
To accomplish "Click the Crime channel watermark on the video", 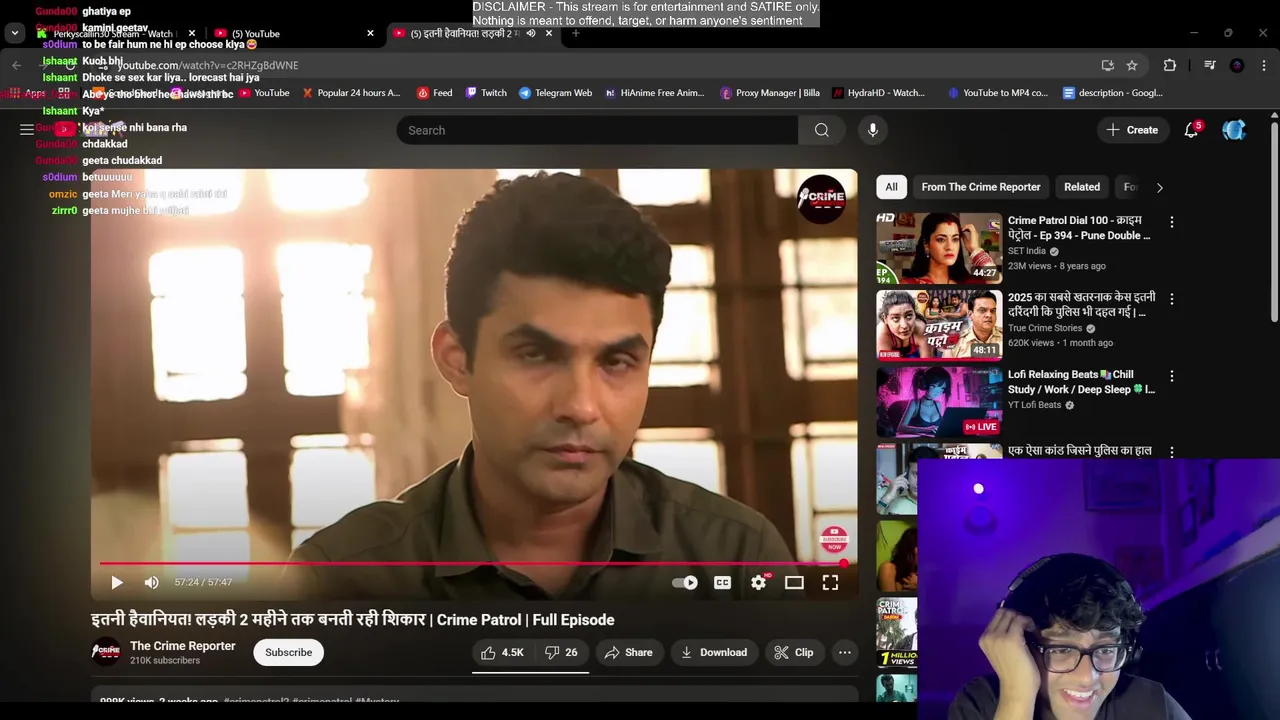I will [x=821, y=199].
